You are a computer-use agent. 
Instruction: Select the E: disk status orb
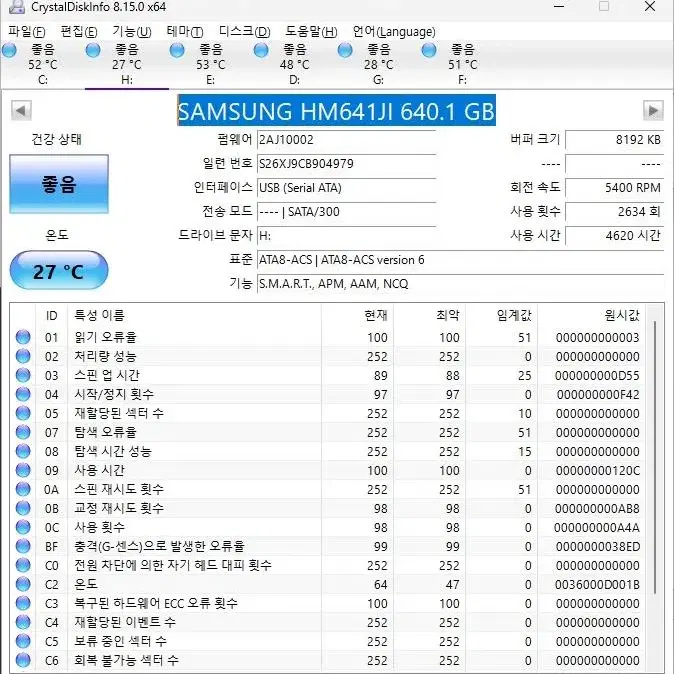pos(177,50)
